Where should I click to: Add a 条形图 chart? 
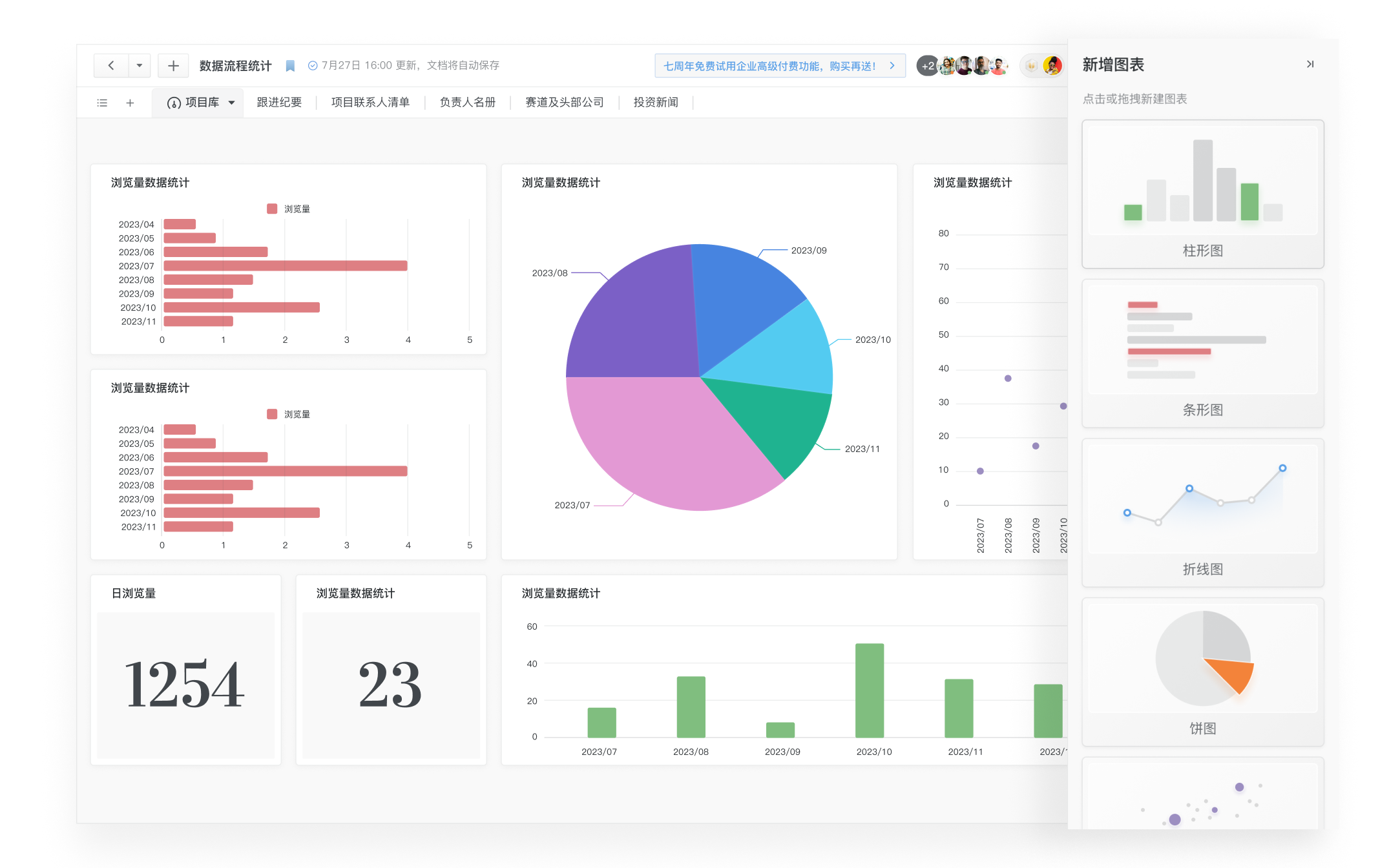[x=1202, y=353]
